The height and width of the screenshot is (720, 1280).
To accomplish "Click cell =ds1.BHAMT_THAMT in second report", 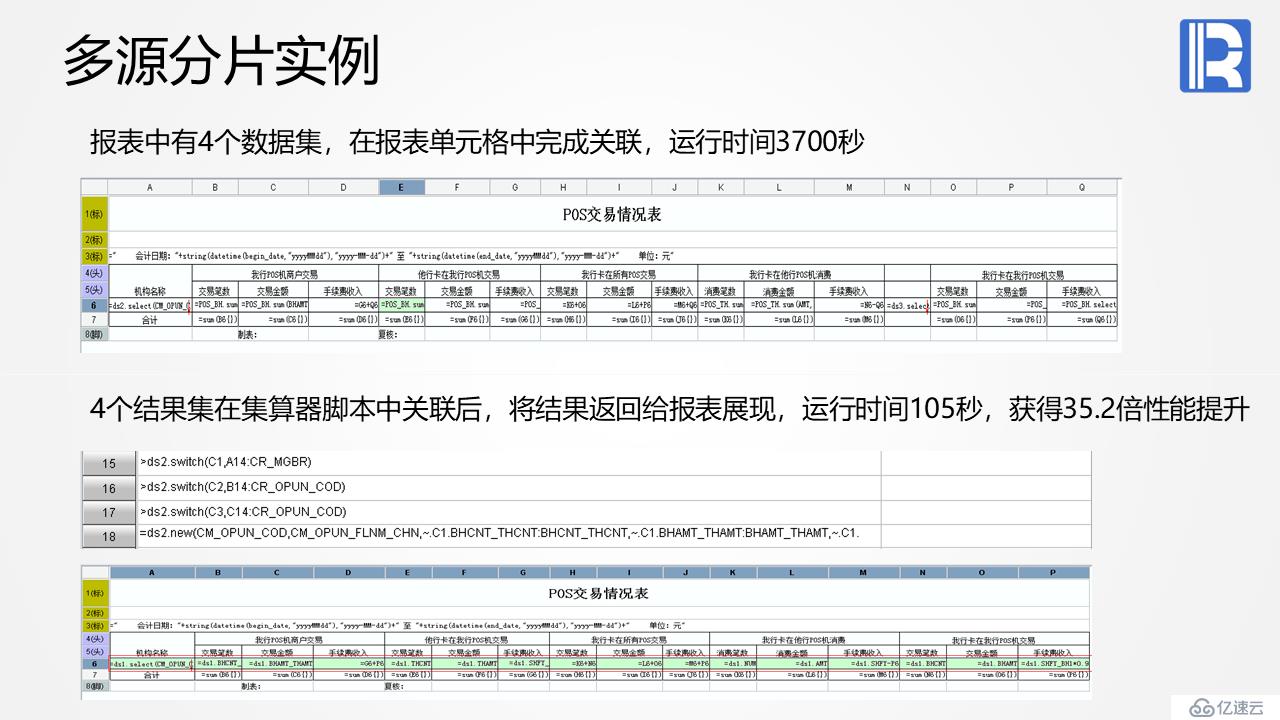I will 278,664.
